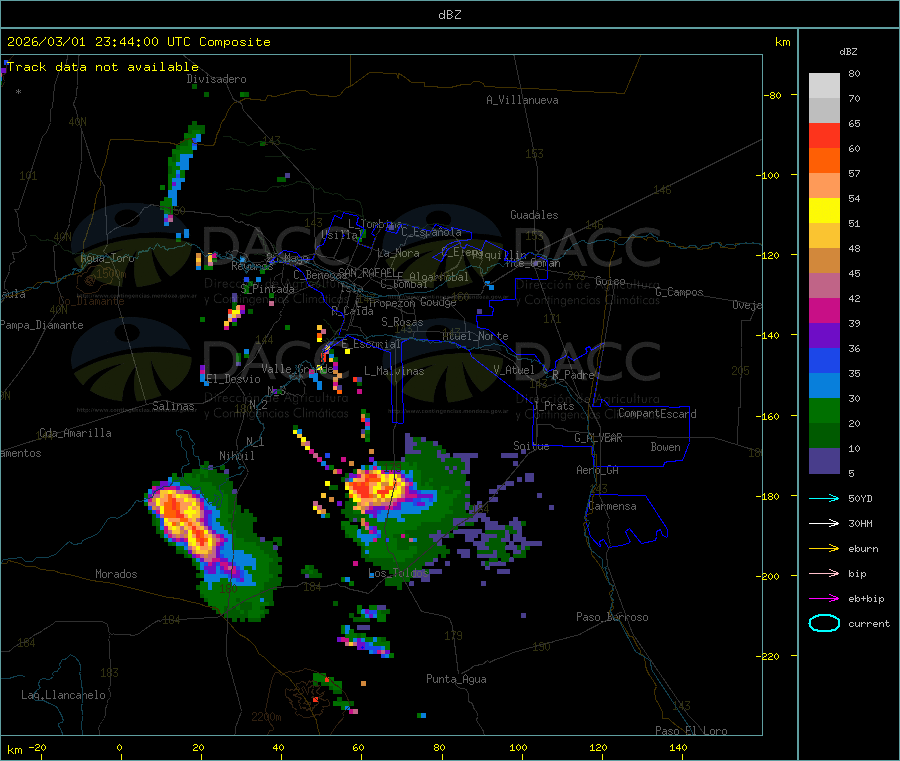Click the 'Atuel_Norte' map label
Viewport: 900px width, 761px height.
pos(475,336)
